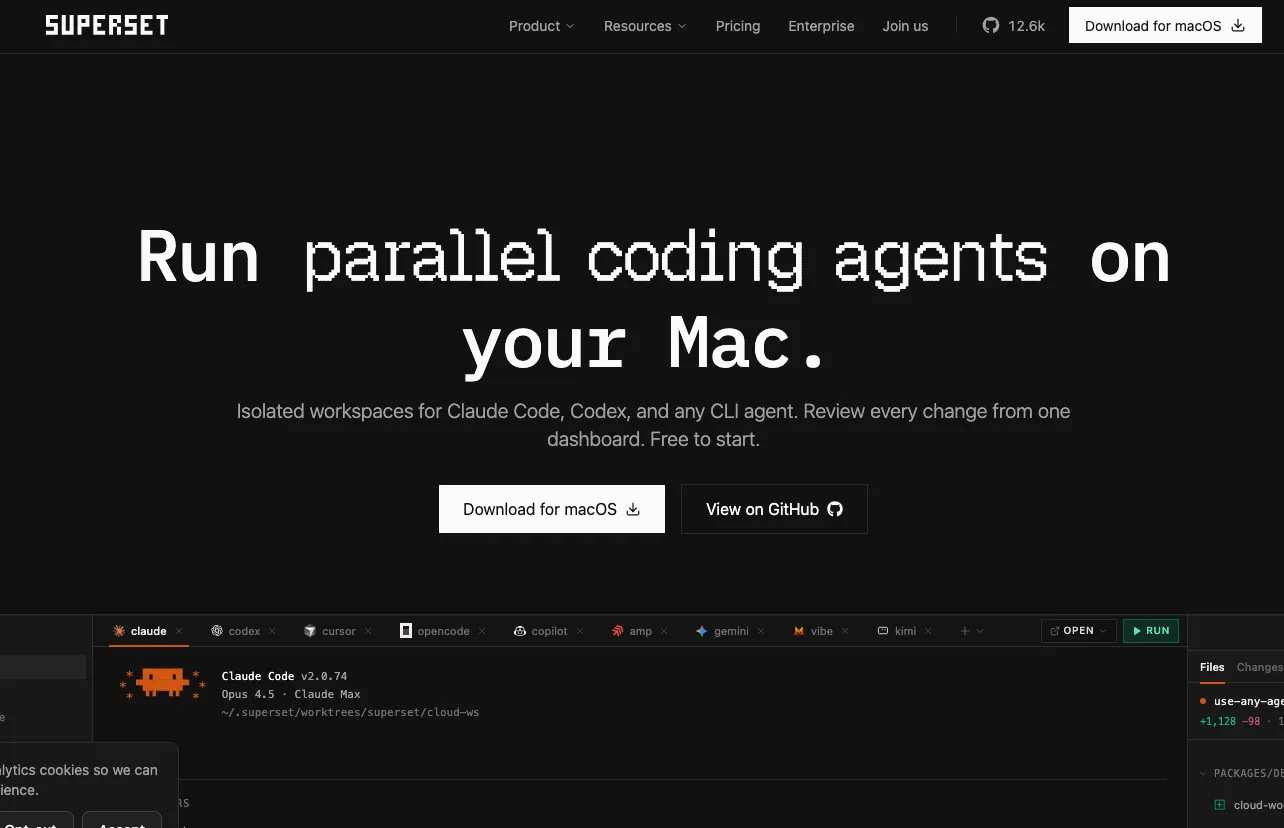Viewport: 1284px width, 828px height.
Task: Click the use-any-age changed file row
Action: pyautogui.click(x=1241, y=701)
